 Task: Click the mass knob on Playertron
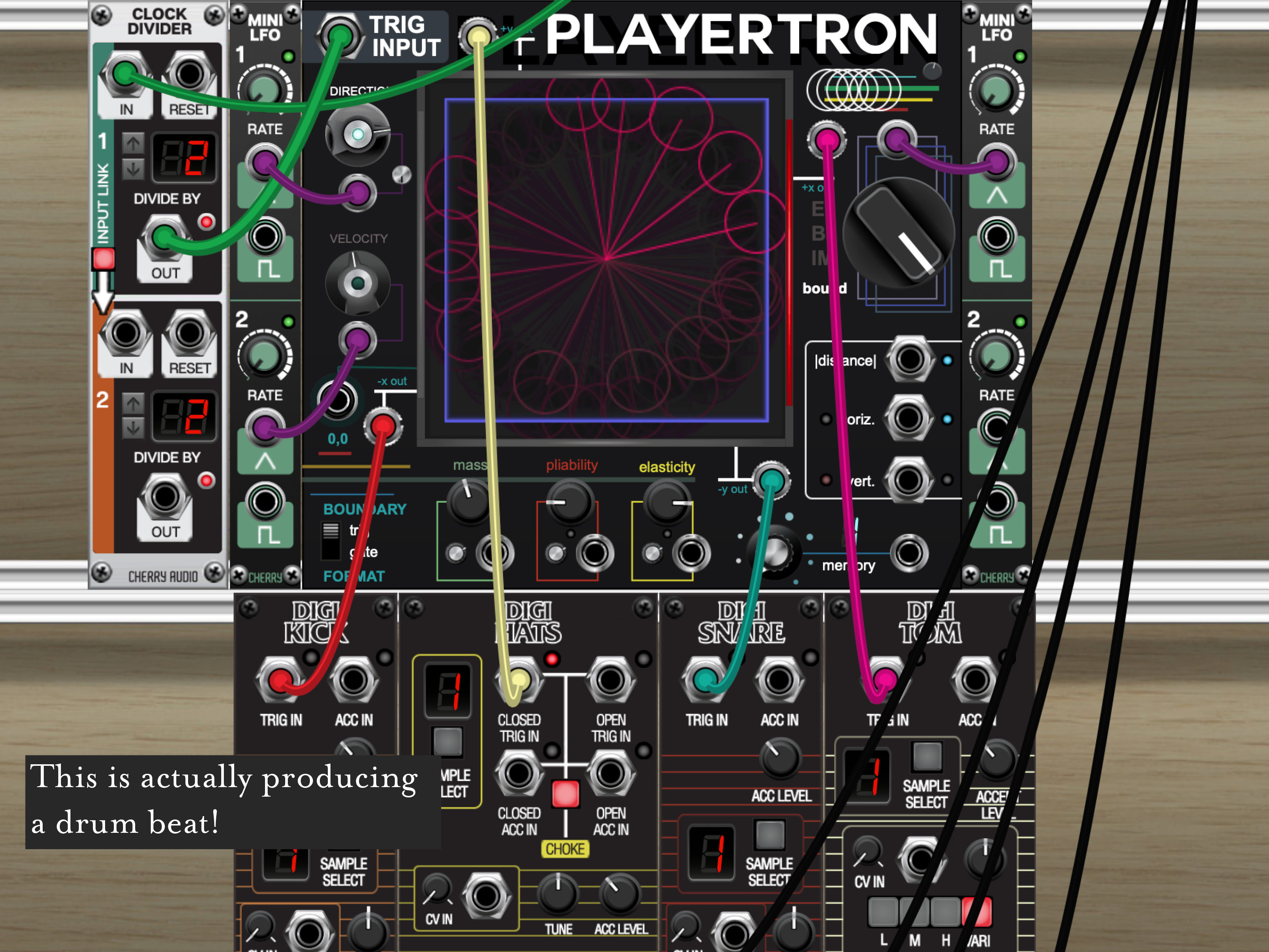point(470,502)
